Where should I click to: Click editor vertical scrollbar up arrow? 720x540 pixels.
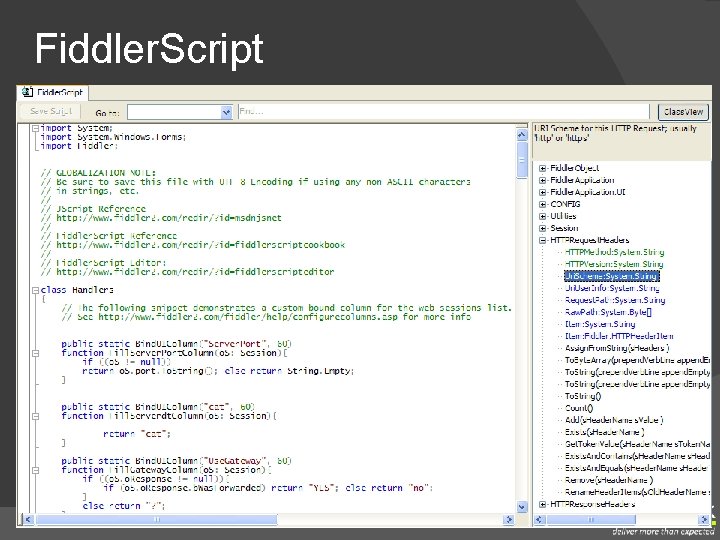pos(522,135)
